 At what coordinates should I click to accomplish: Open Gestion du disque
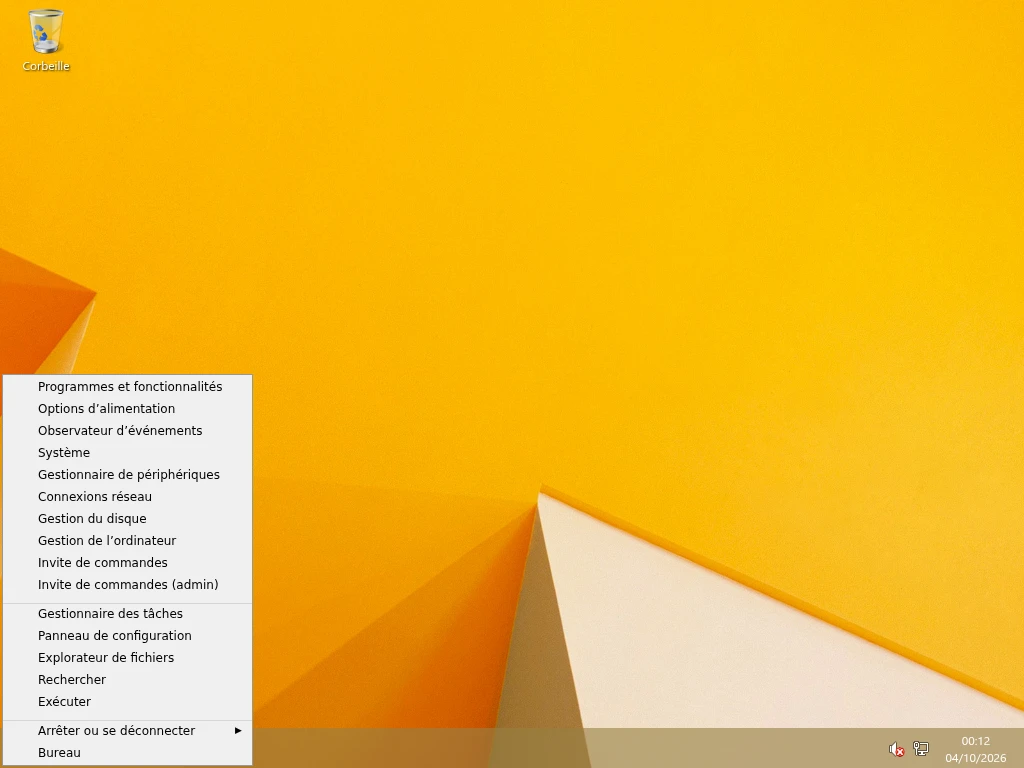point(127,519)
